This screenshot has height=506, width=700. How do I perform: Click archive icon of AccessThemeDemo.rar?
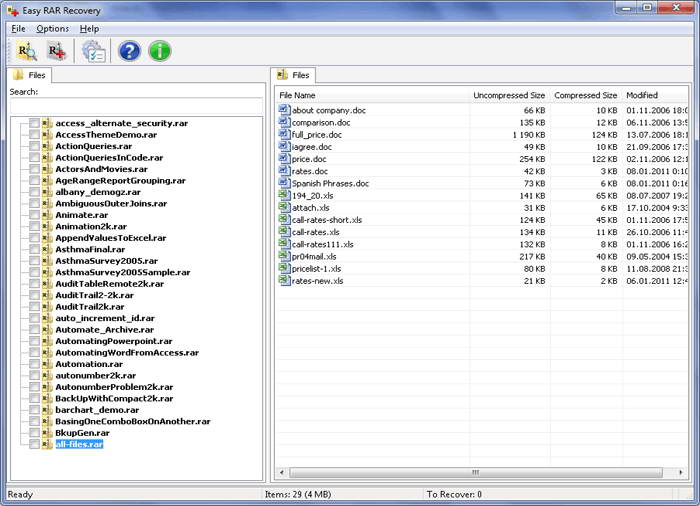point(47,134)
